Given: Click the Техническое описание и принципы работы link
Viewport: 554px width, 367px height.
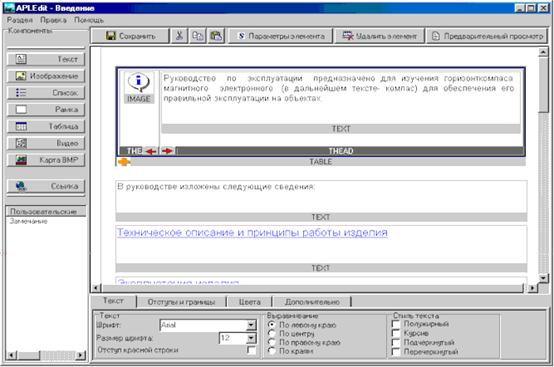Looking at the screenshot, I should [x=252, y=232].
